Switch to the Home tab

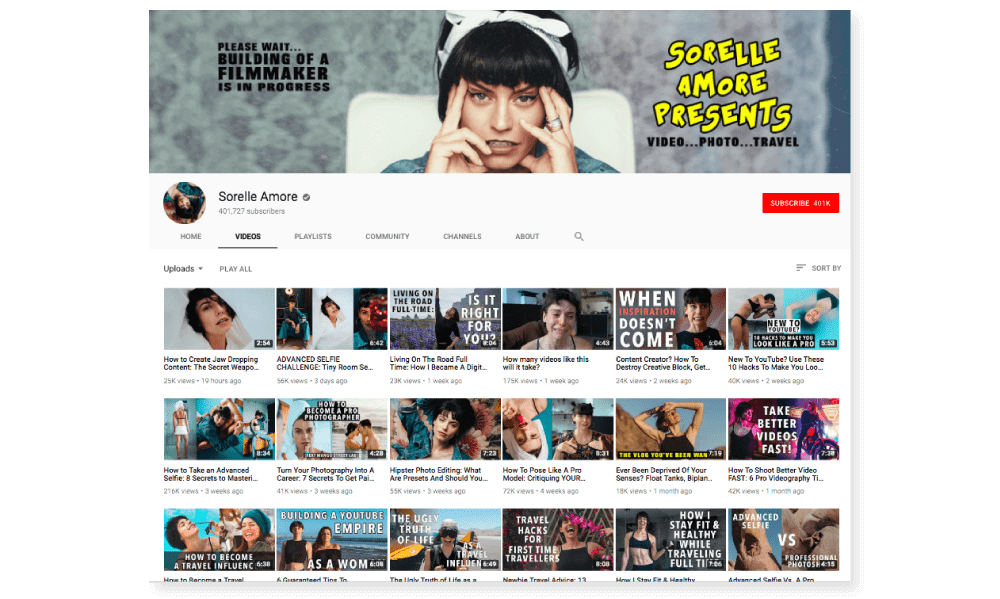coord(191,237)
